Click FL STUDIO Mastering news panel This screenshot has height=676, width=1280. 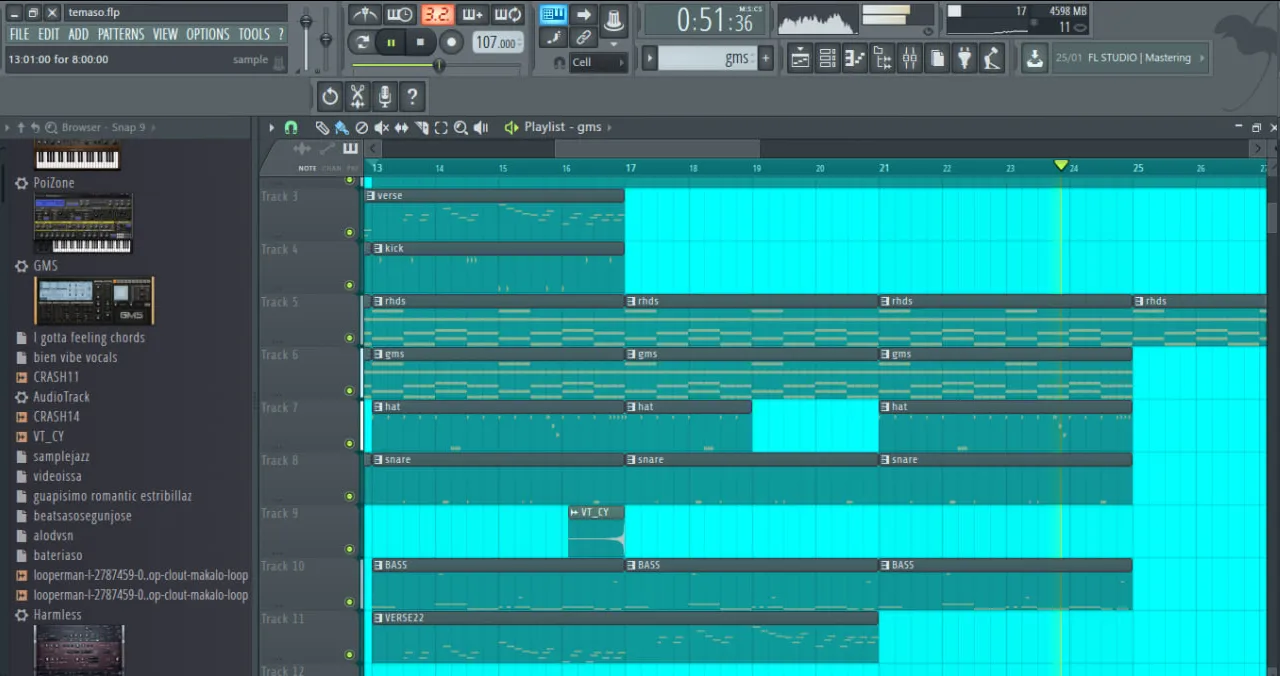[x=1129, y=58]
